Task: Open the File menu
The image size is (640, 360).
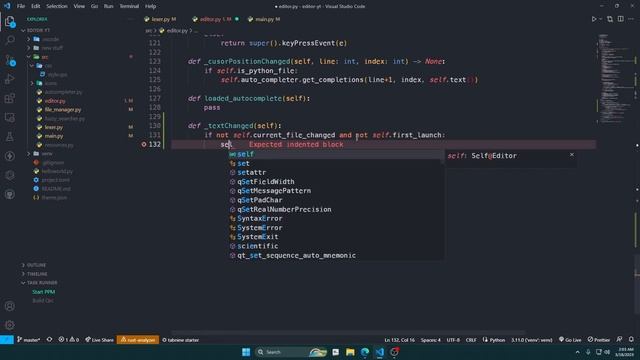Action: click(x=21, y=6)
